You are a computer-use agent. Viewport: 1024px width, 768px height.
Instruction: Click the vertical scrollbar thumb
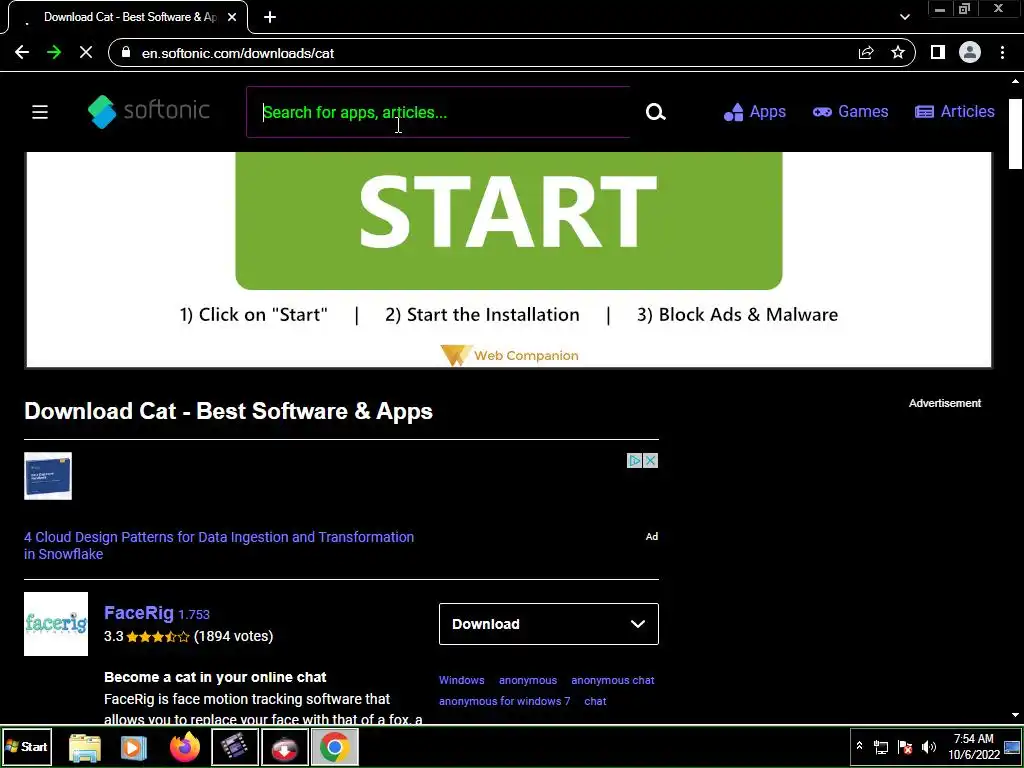pos(1016,134)
